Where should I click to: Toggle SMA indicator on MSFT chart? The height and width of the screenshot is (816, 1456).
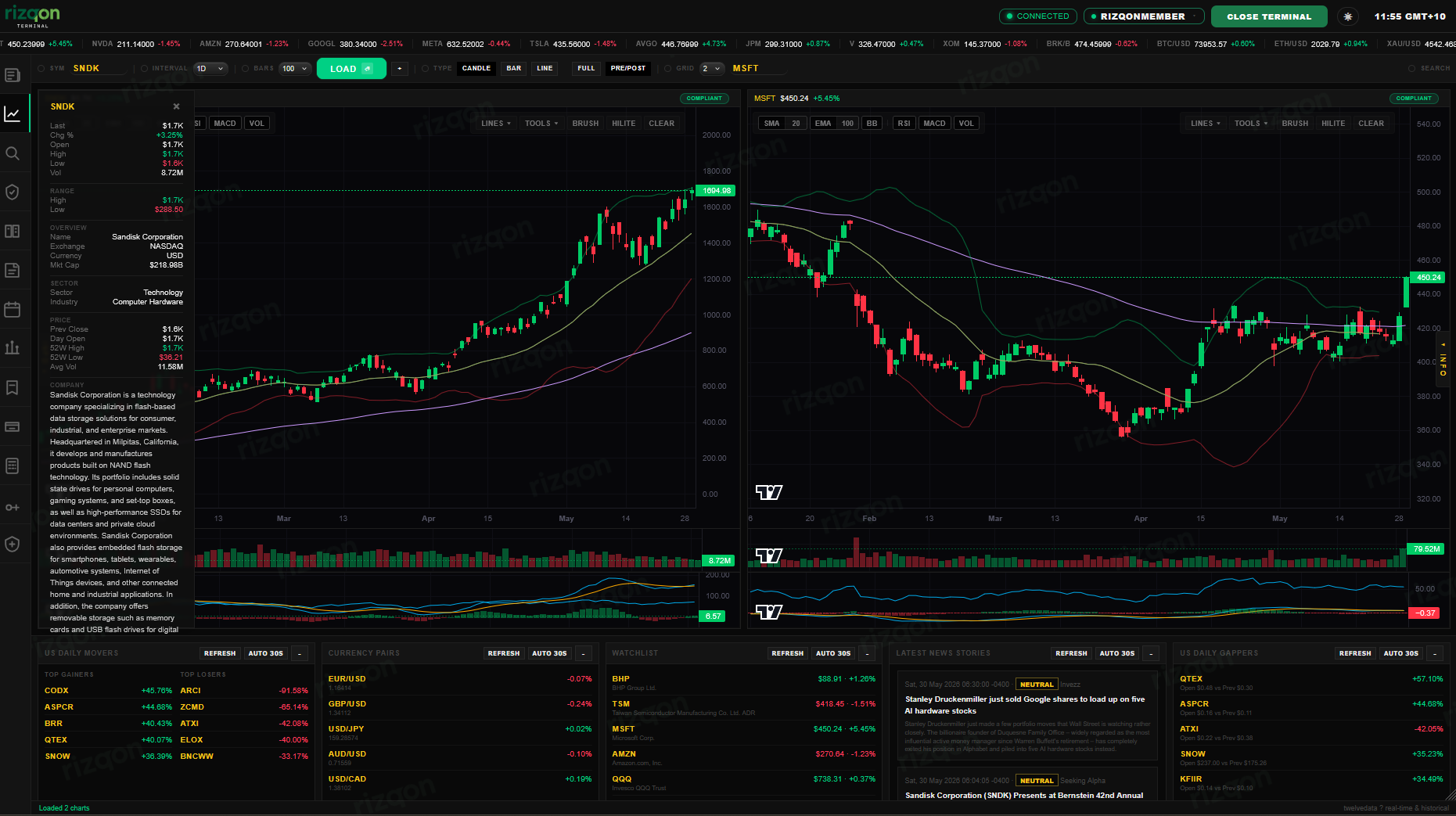(771, 124)
